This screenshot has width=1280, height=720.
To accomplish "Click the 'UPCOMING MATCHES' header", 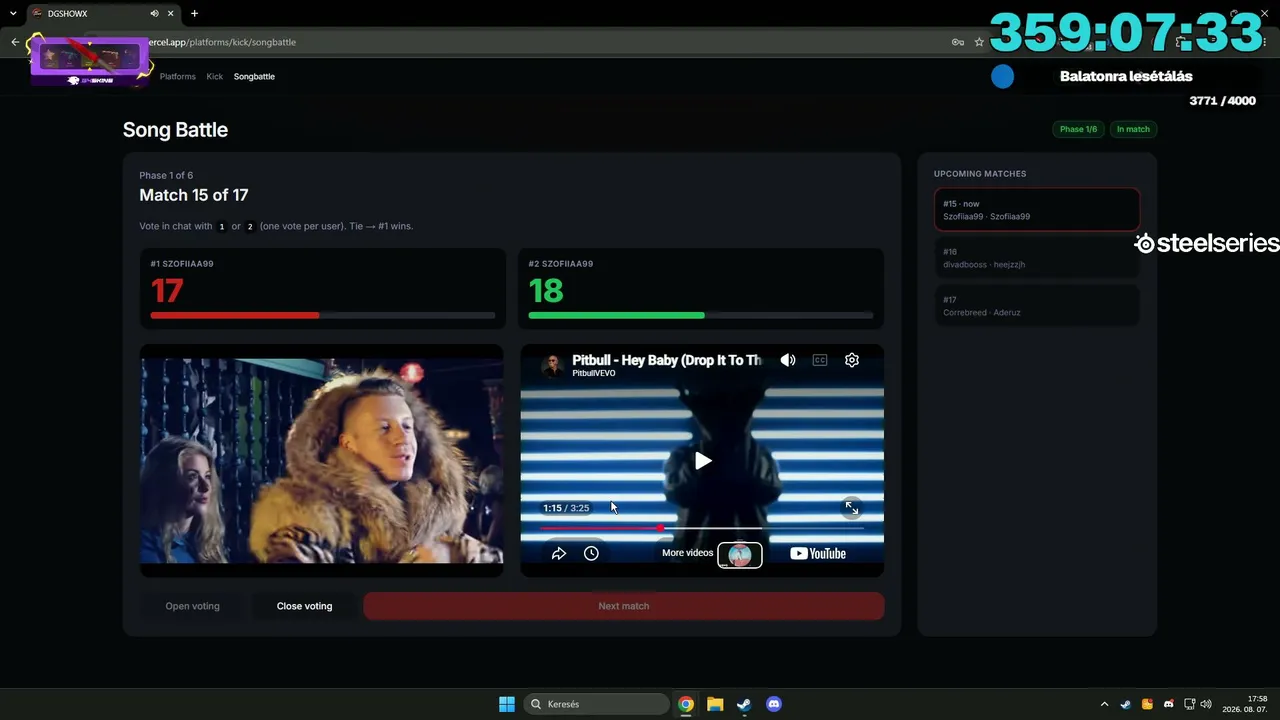I will pos(980,174).
